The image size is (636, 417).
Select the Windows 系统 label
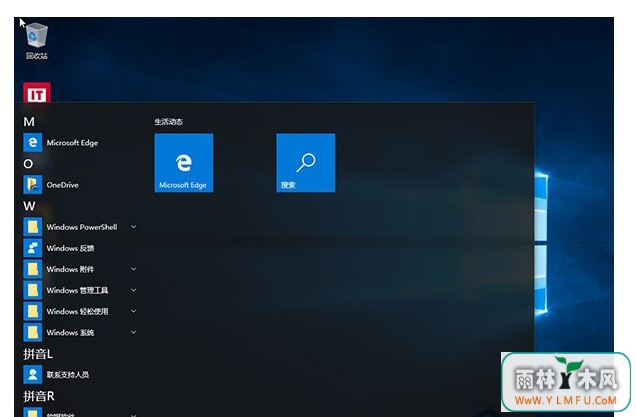pyautogui.click(x=70, y=333)
